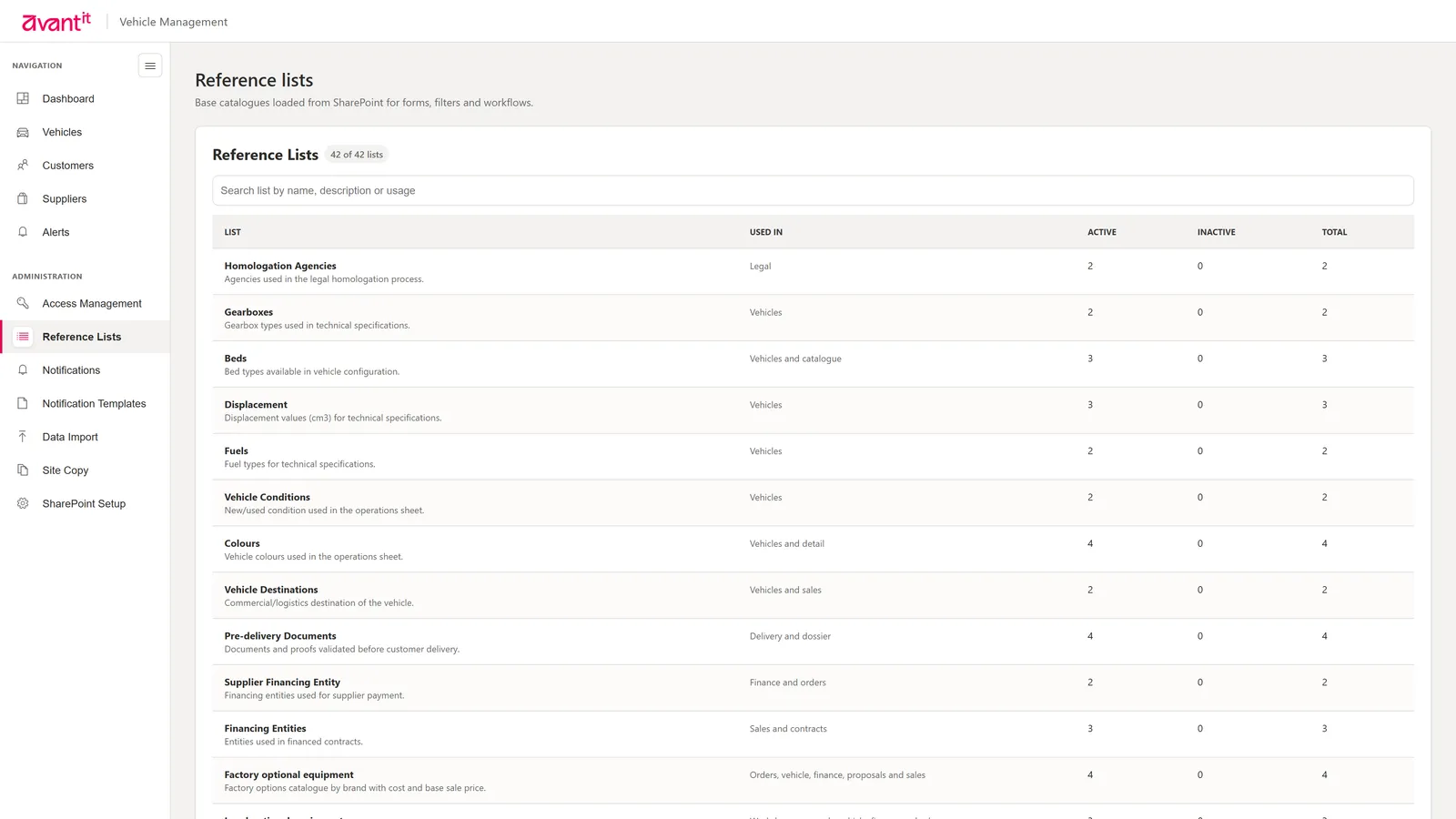Click the ACTIVE column header
1456x819 pixels.
coord(1101,232)
